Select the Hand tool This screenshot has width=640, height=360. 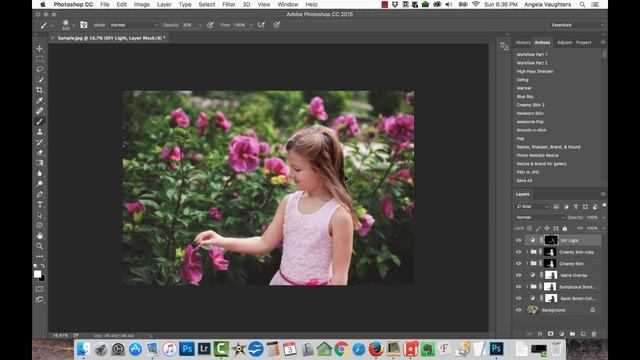40,236
